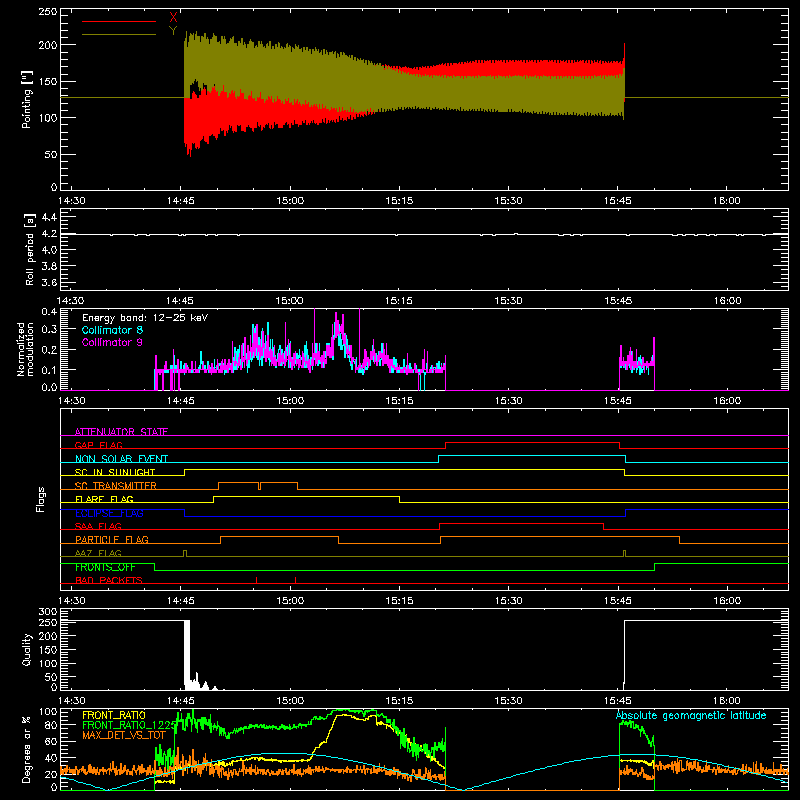Image resolution: width=800 pixels, height=800 pixels.
Task: Select the BAD_PACKETS flag label
Action: [x=109, y=580]
